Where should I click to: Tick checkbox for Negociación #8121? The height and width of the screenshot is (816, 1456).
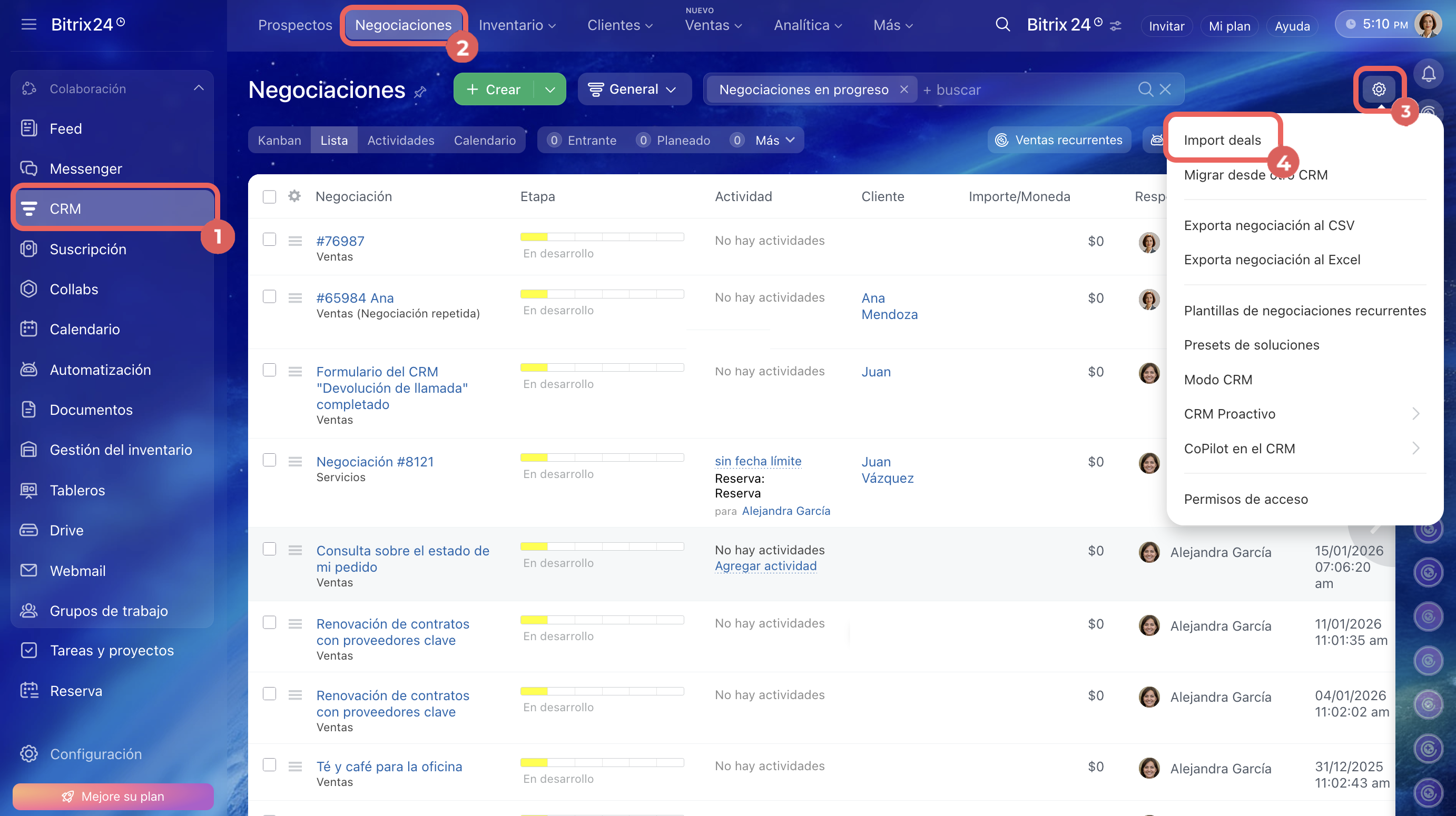click(x=270, y=460)
